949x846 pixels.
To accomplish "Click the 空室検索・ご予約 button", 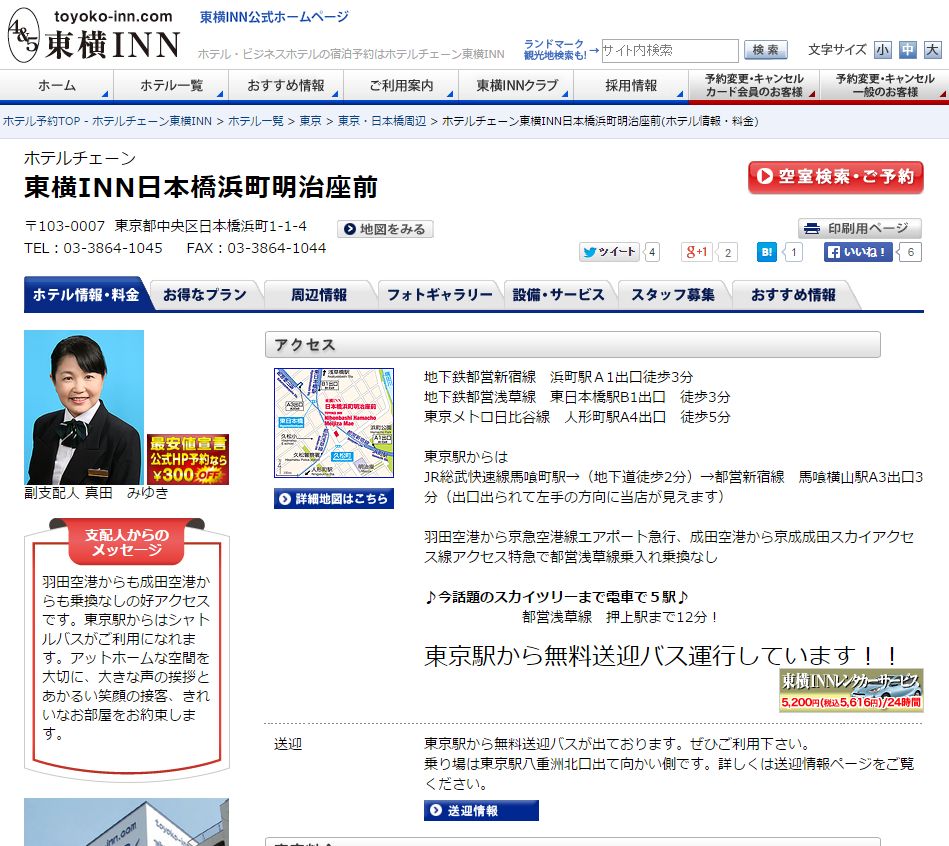I will (x=836, y=177).
